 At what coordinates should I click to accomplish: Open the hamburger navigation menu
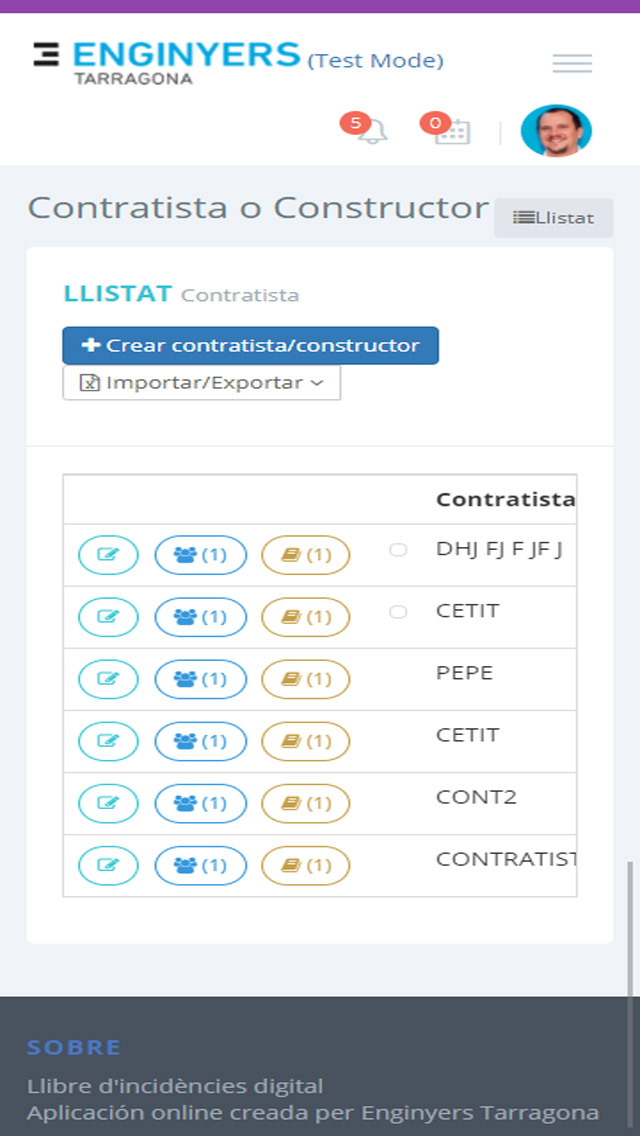(x=572, y=64)
